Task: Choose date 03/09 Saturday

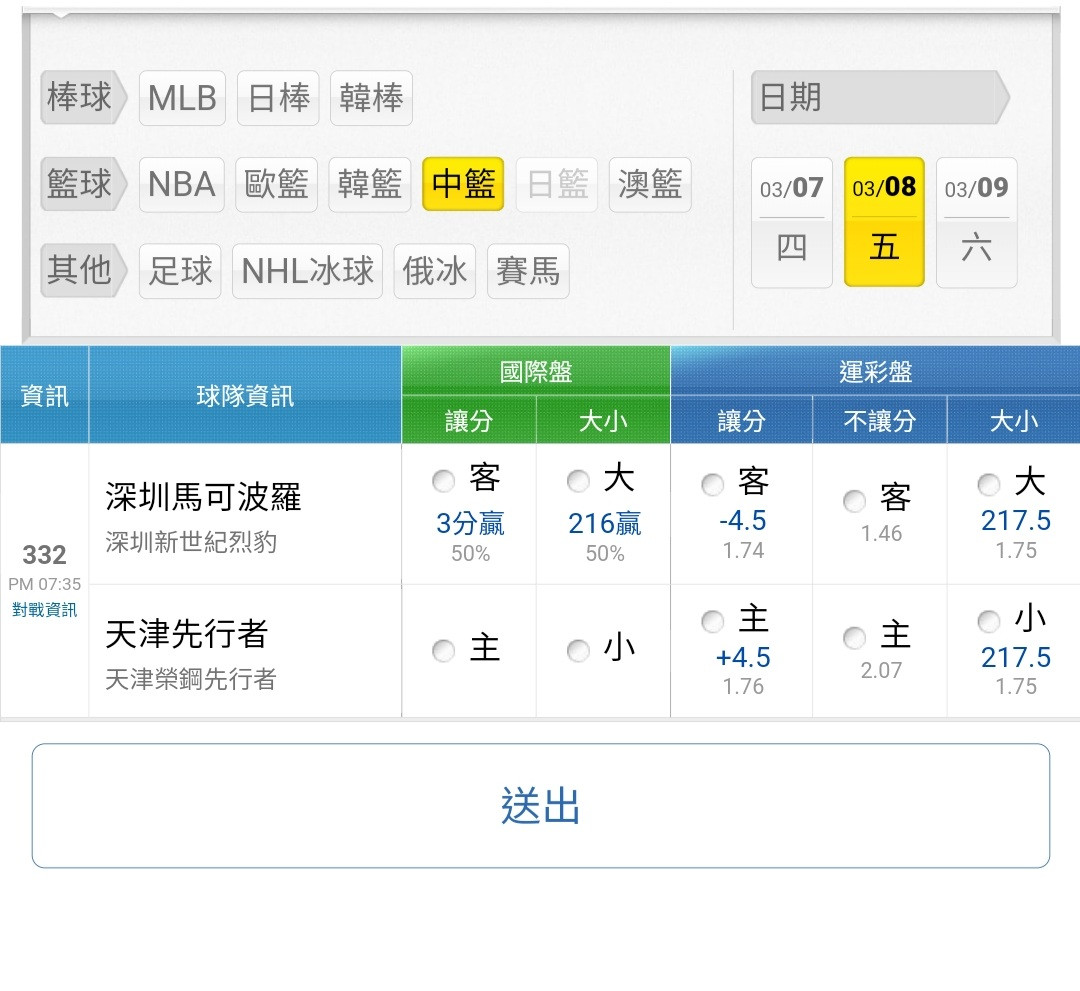Action: (x=977, y=222)
